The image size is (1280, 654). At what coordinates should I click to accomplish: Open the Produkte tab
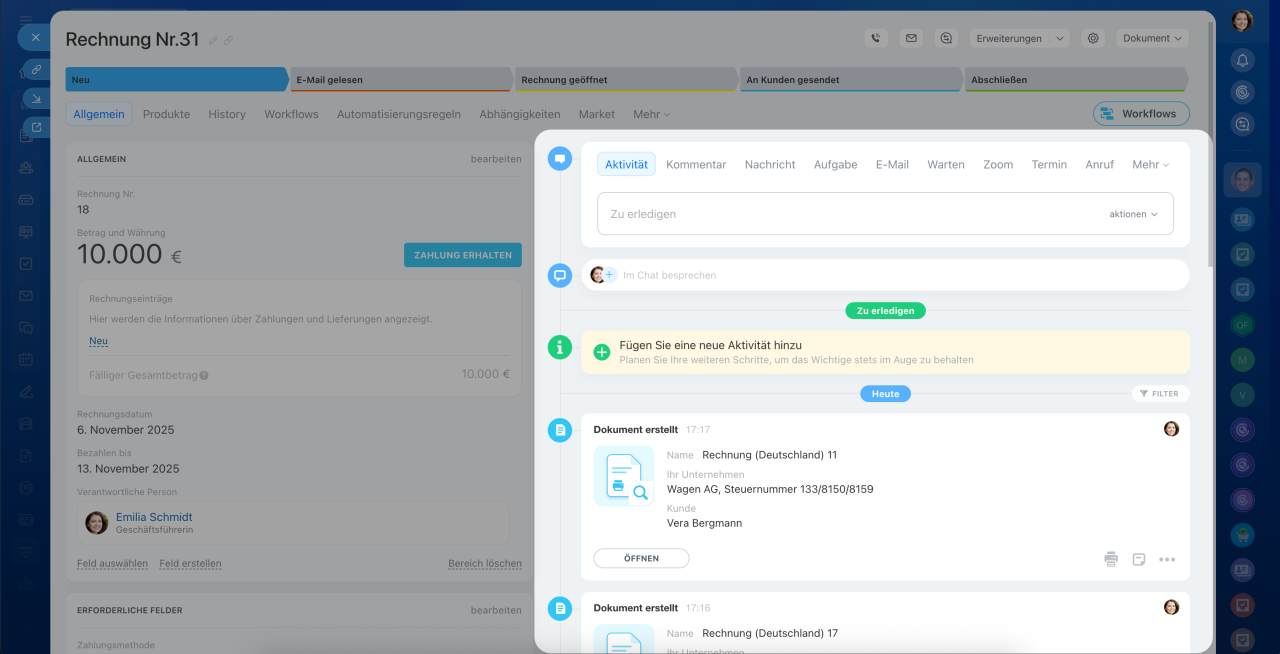(x=166, y=114)
